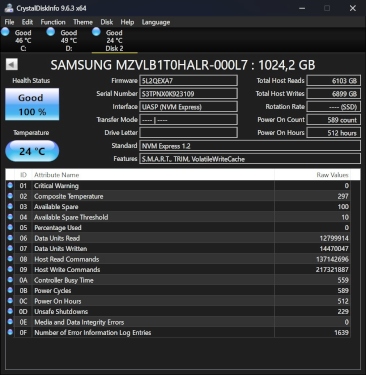
Task: Click the 24 °C temperature button
Action: click(32, 151)
